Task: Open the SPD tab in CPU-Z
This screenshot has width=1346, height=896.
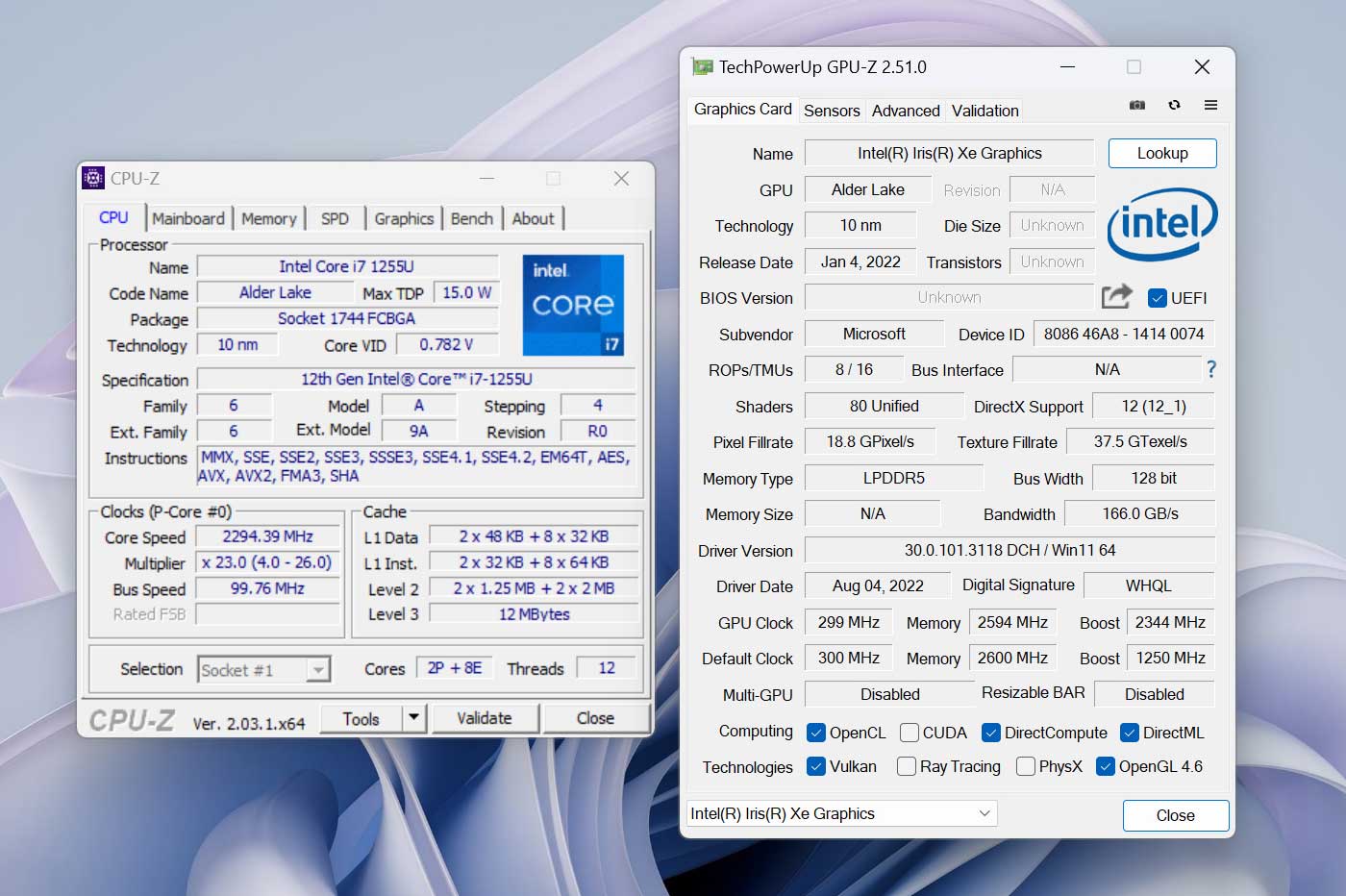Action: (335, 218)
